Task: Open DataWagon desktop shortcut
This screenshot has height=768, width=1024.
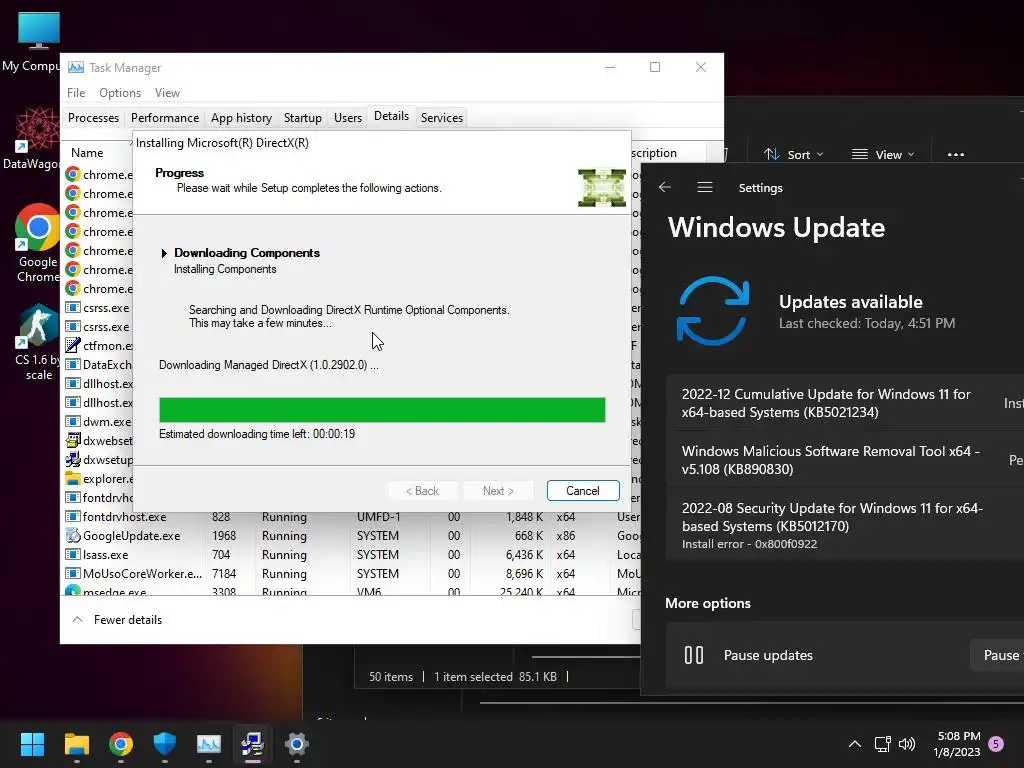Action: (x=34, y=138)
